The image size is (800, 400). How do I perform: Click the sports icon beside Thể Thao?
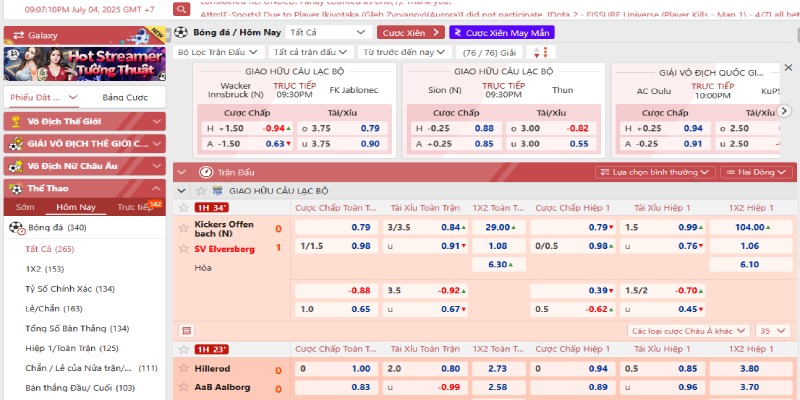coord(16,188)
